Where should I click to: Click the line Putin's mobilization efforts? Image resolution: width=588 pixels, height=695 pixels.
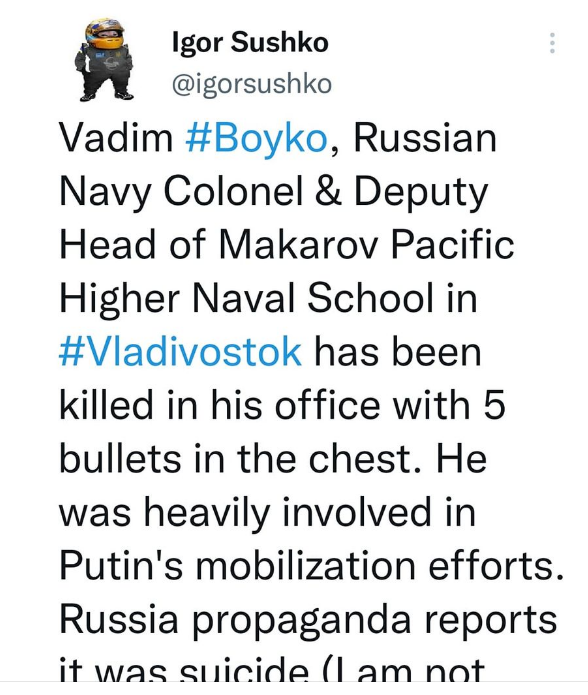point(312,566)
